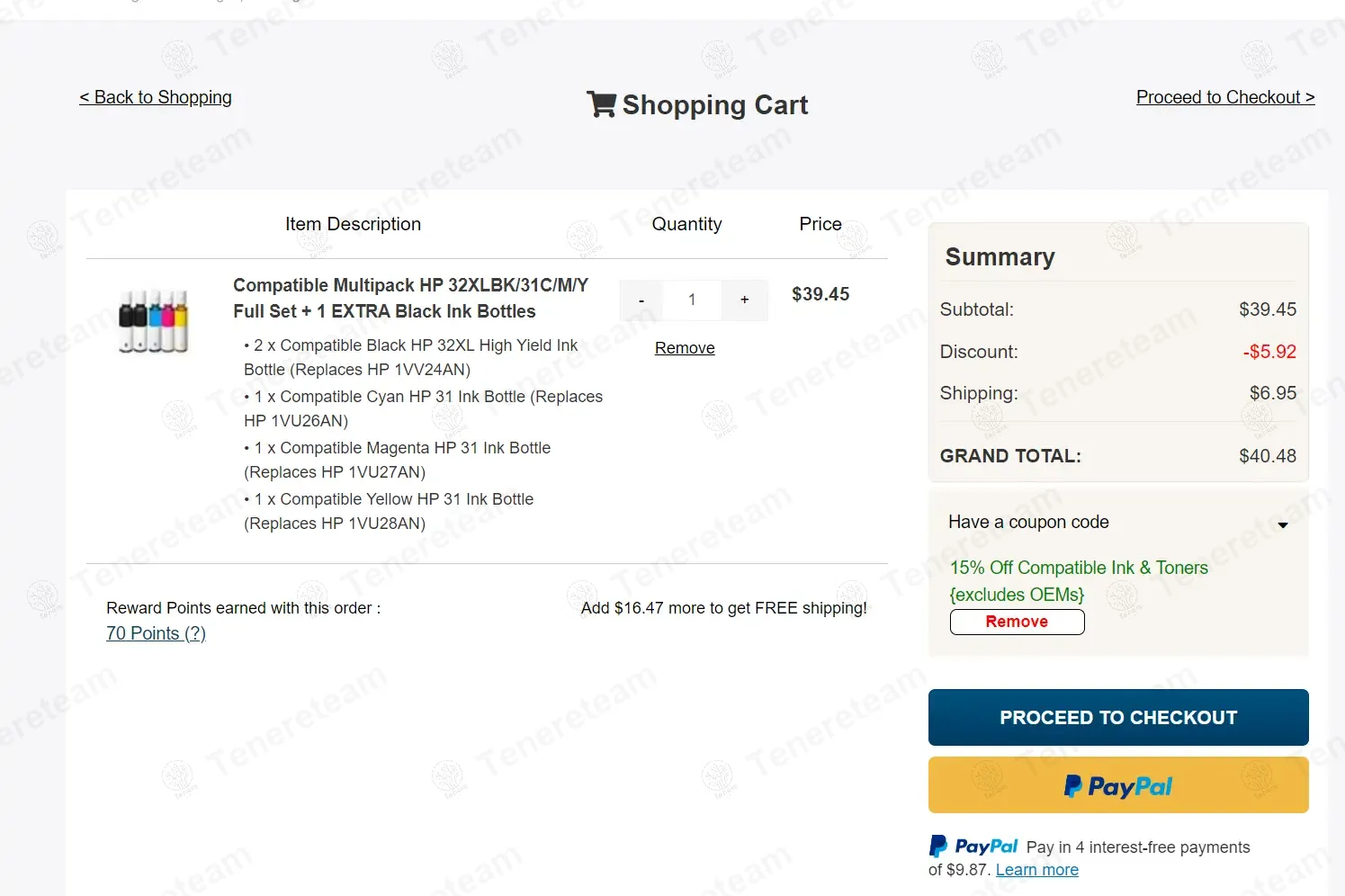
Task: Click the Have a coupon code header
Action: (1028, 522)
